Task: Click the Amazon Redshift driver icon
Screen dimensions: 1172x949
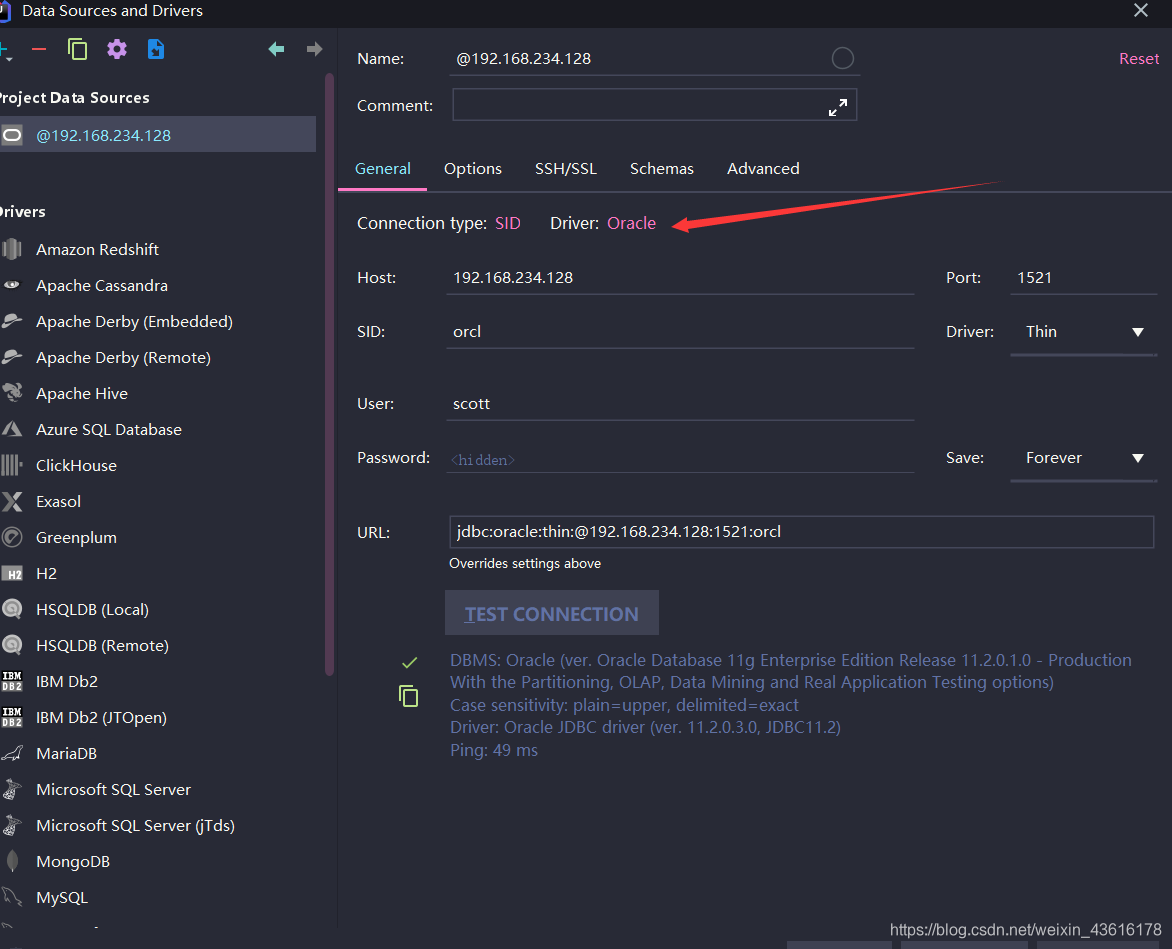Action: (x=12, y=249)
